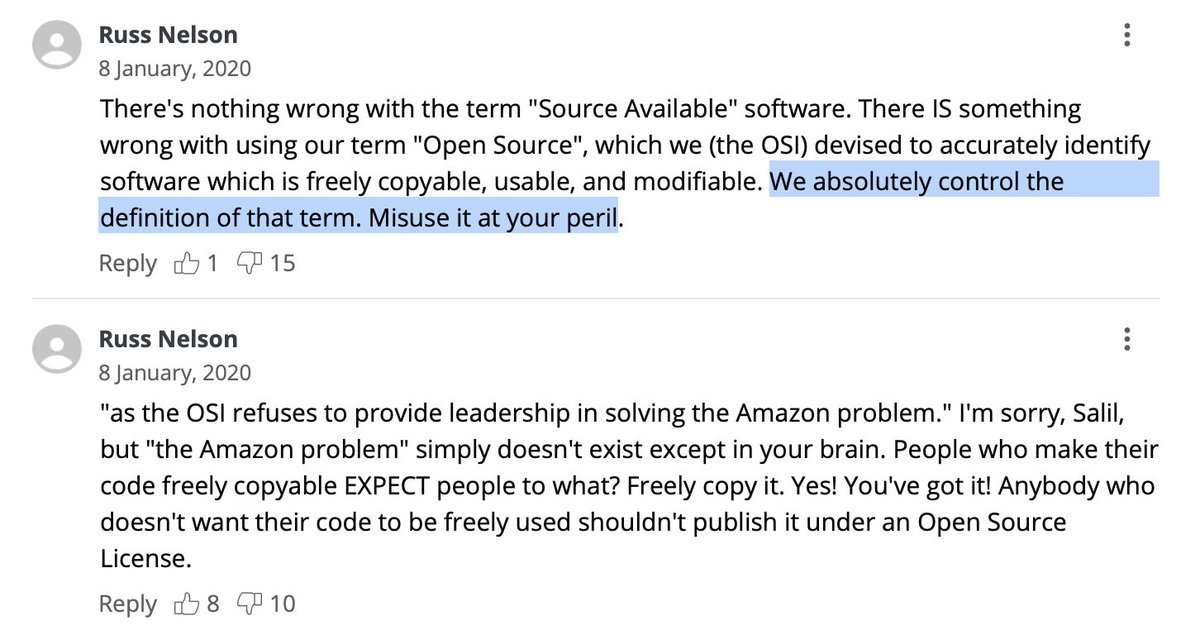
Task: Click the second comment's 8 January, 2020 date
Action: point(175,373)
